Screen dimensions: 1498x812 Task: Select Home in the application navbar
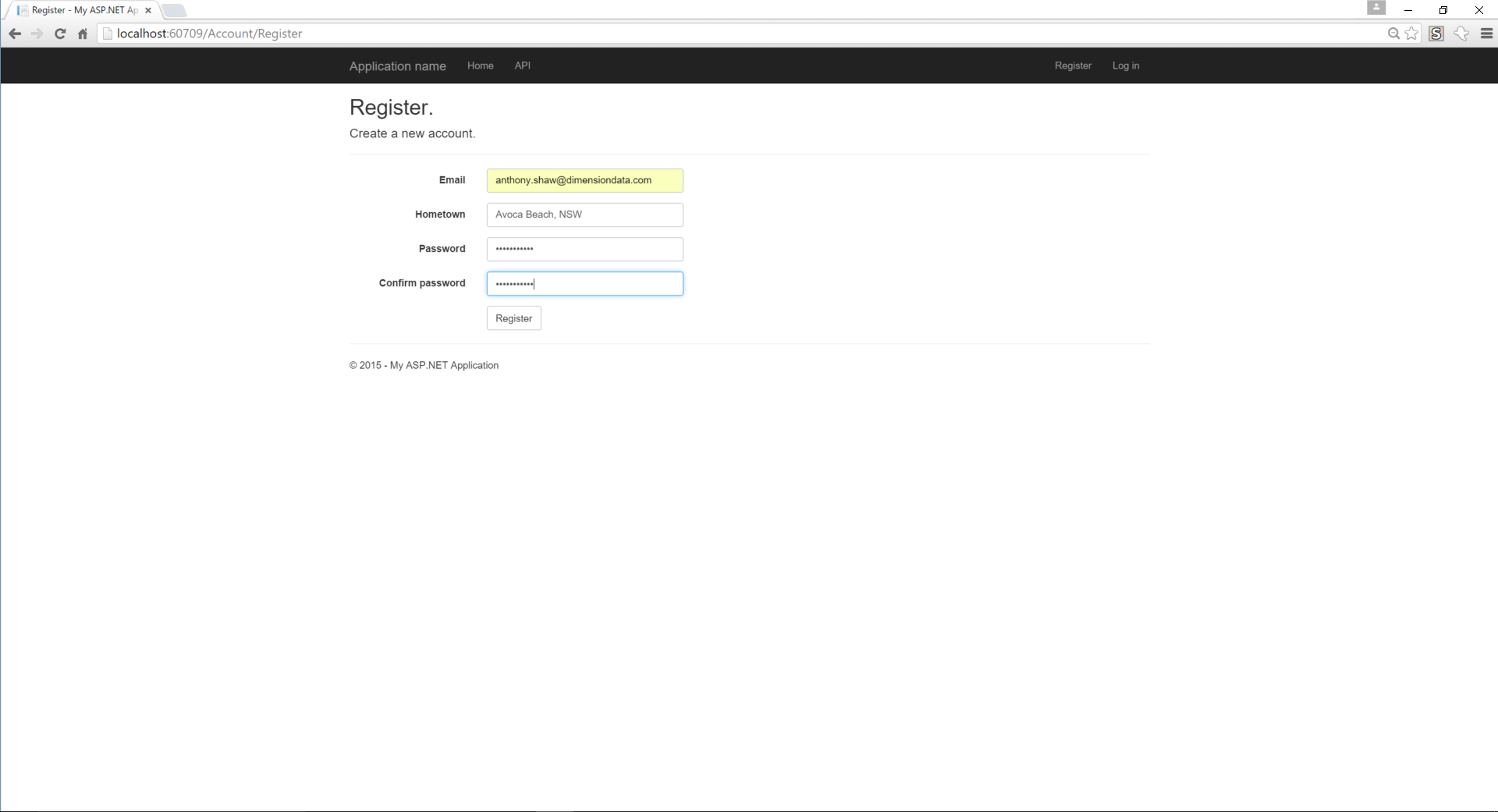coord(480,66)
